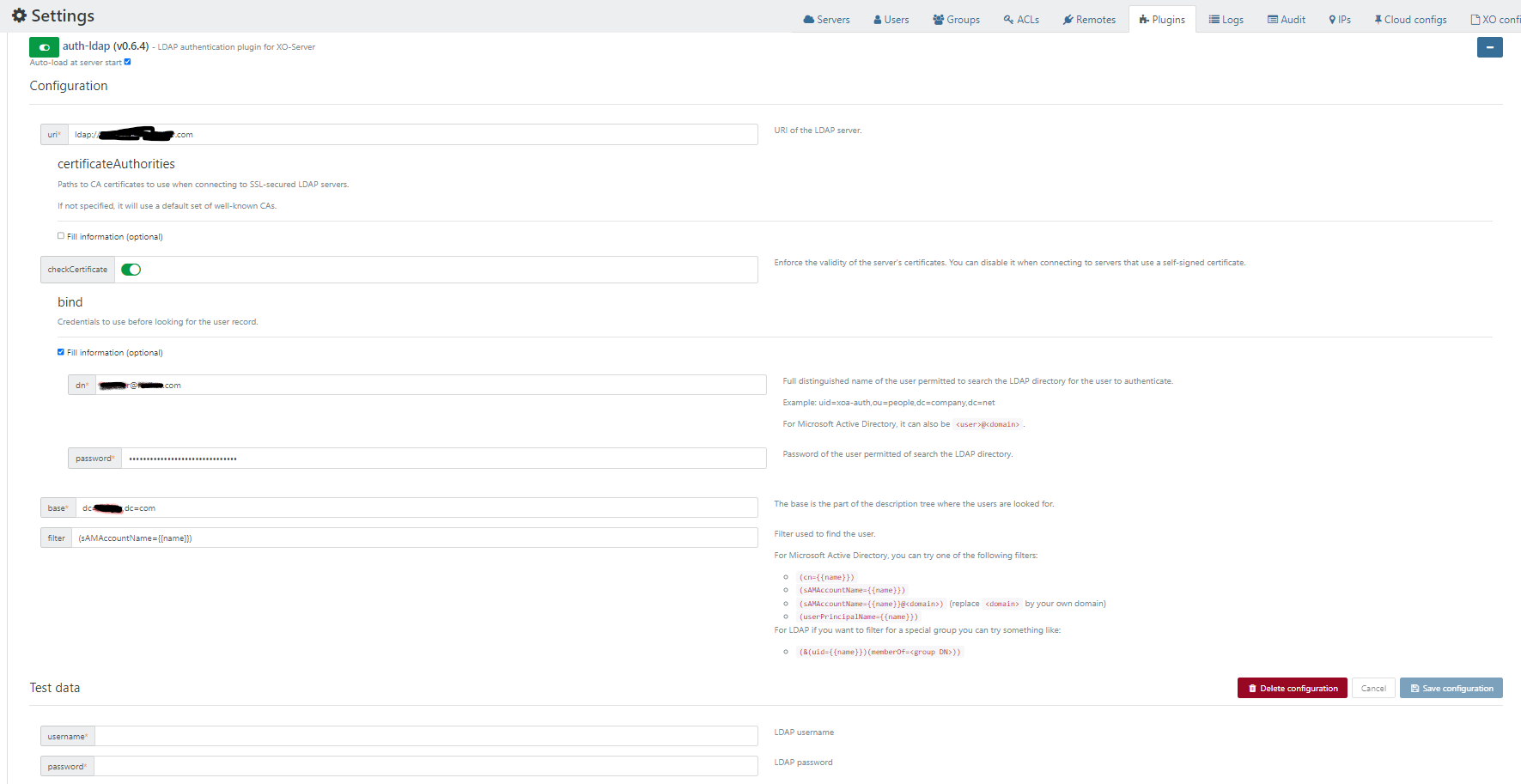Click the bind password field
This screenshot has height=784, width=1521.
[444, 459]
